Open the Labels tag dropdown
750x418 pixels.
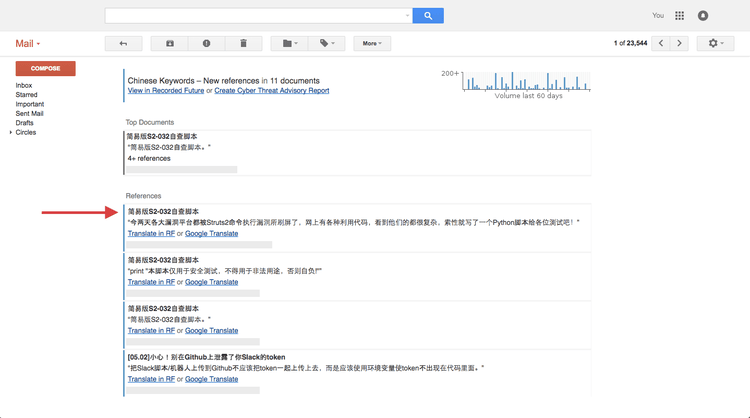(327, 44)
